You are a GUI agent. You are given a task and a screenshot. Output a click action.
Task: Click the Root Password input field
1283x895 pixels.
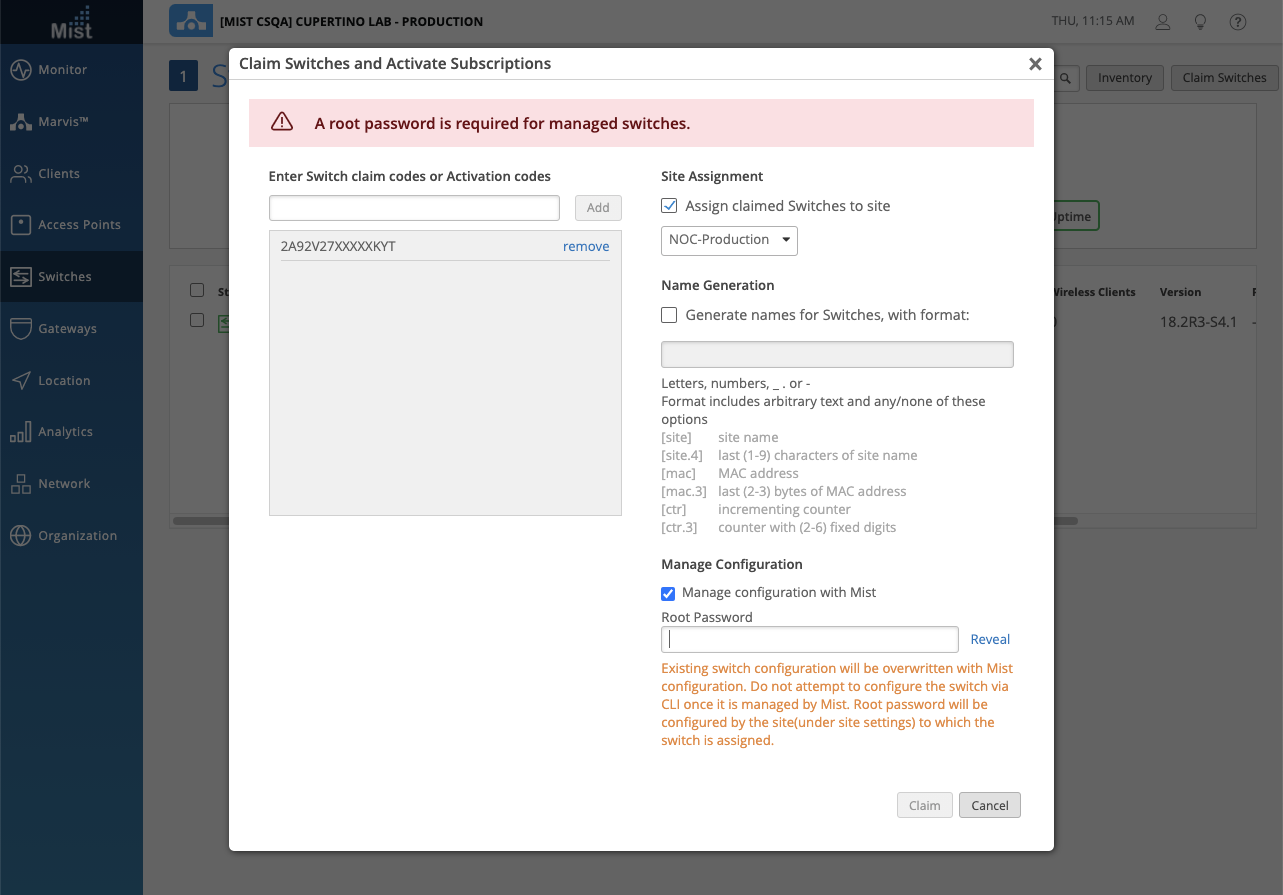pos(810,640)
